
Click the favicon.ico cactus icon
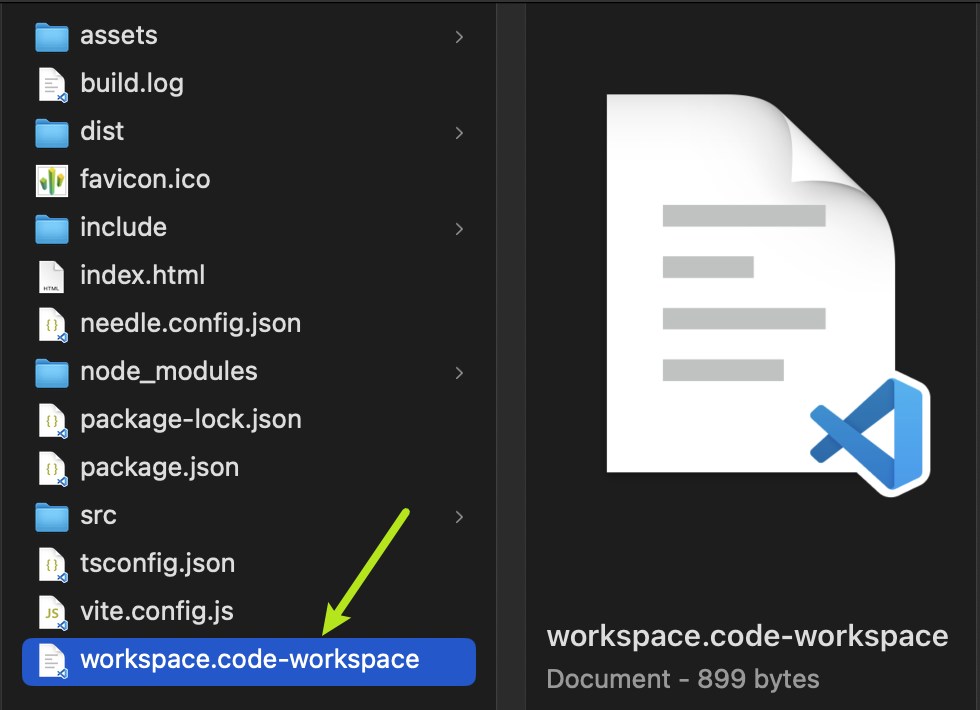pyautogui.click(x=52, y=181)
